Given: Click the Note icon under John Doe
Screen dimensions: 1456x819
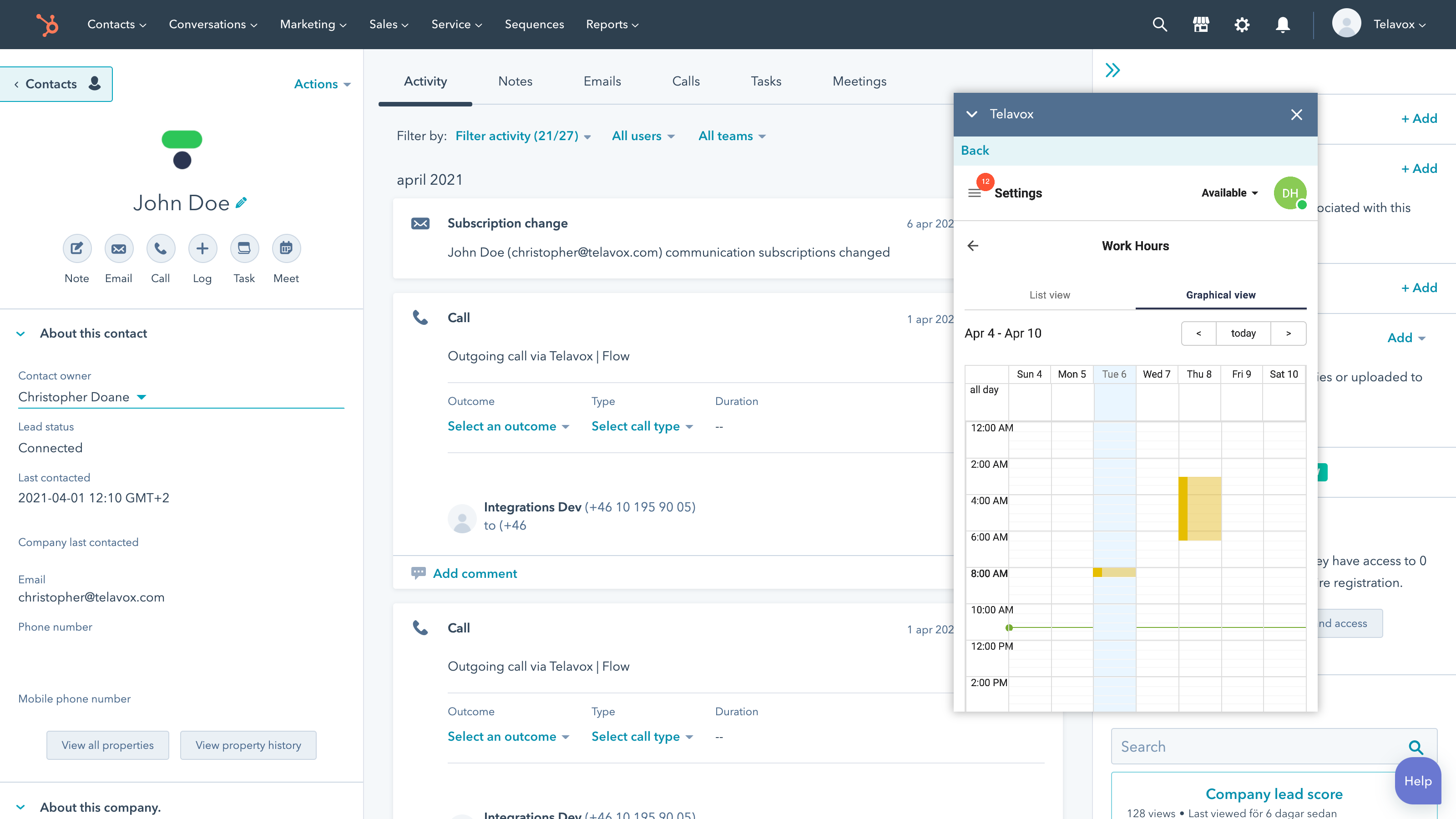Looking at the screenshot, I should click(77, 249).
